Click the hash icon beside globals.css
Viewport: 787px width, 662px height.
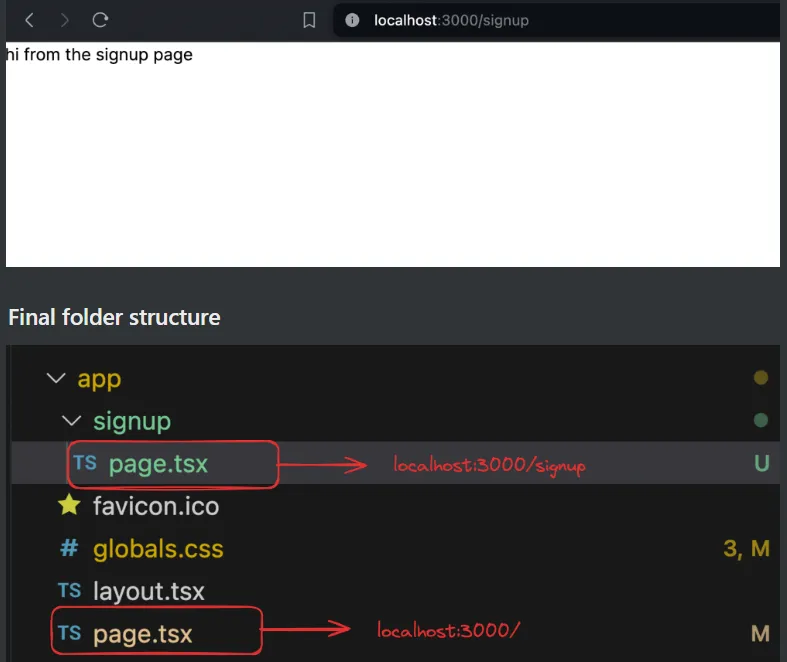[x=69, y=549]
